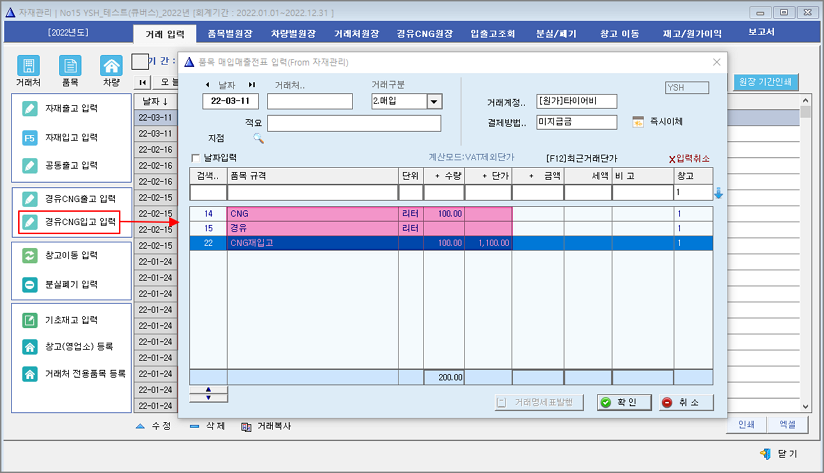Viewport: 824px width, 473px height.
Task: Open the 거래처 icon in the toolbar
Action: point(28,66)
